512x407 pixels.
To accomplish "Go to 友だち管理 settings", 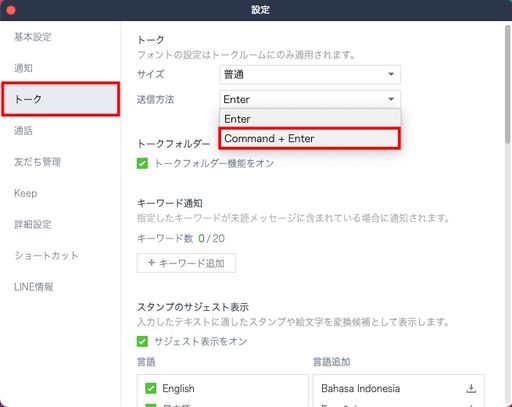I will coord(37,162).
